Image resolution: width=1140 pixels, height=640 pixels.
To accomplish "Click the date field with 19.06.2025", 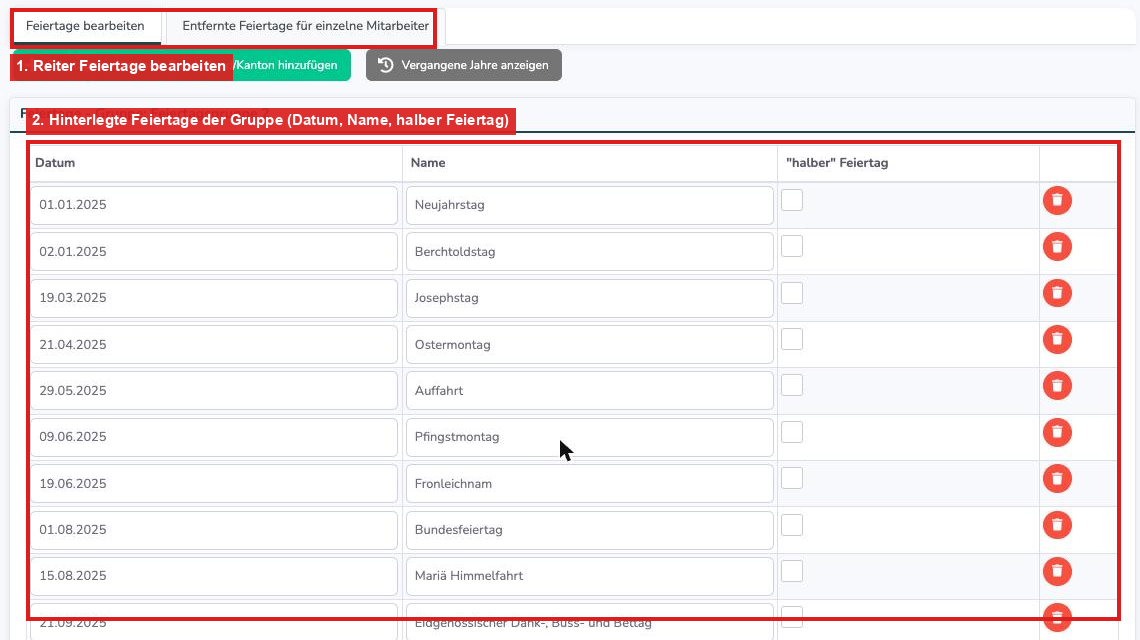I will click(214, 484).
